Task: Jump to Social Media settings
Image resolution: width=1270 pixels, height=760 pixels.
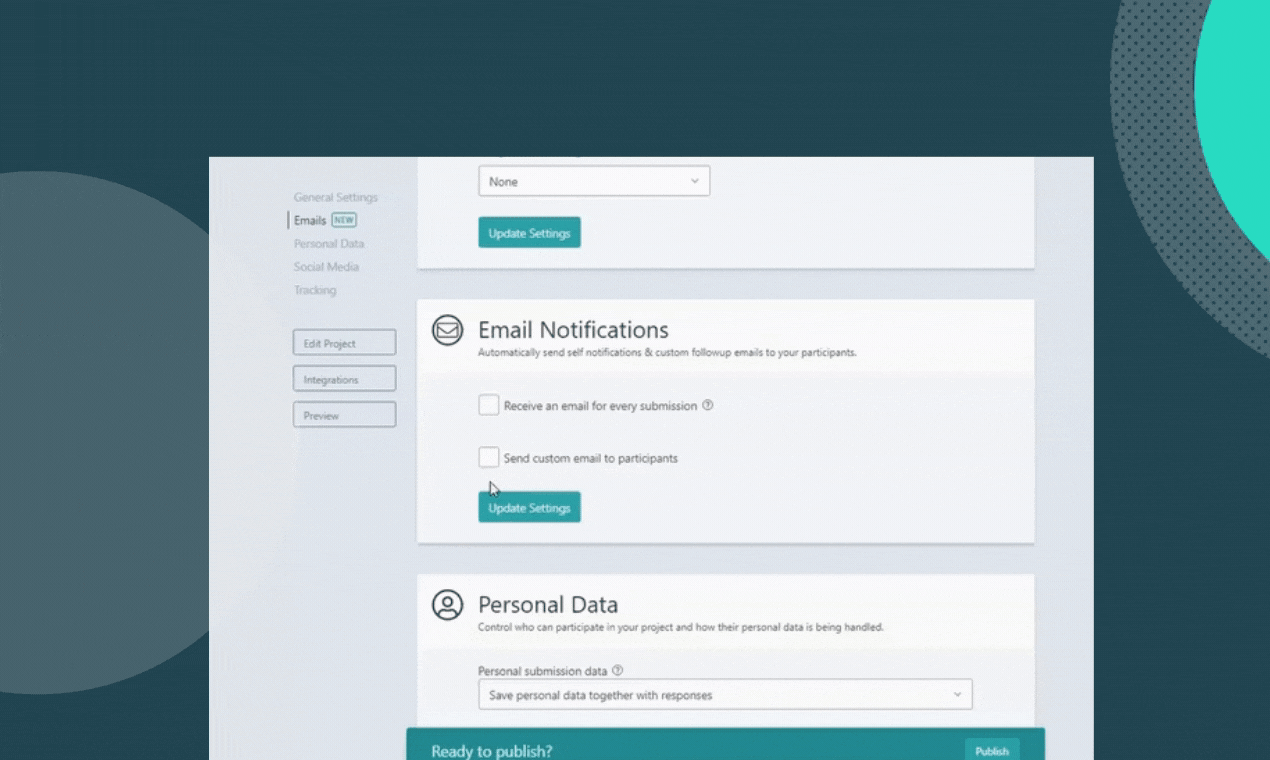Action: click(x=326, y=267)
